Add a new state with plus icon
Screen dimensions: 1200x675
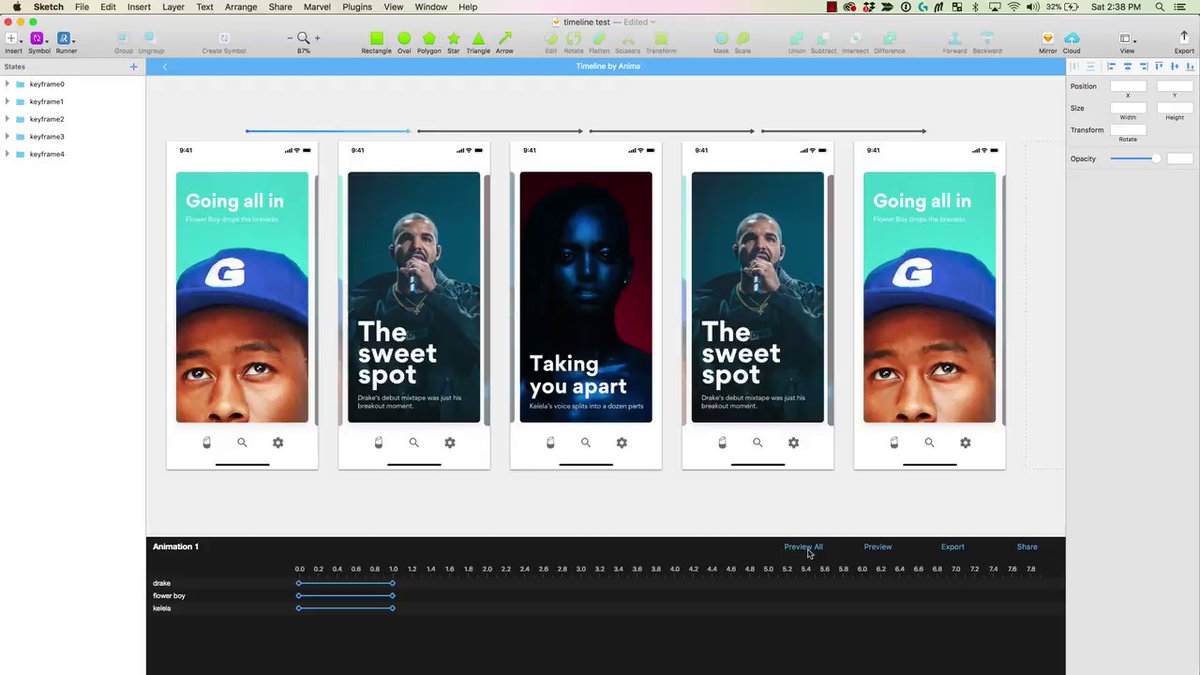(x=133, y=67)
